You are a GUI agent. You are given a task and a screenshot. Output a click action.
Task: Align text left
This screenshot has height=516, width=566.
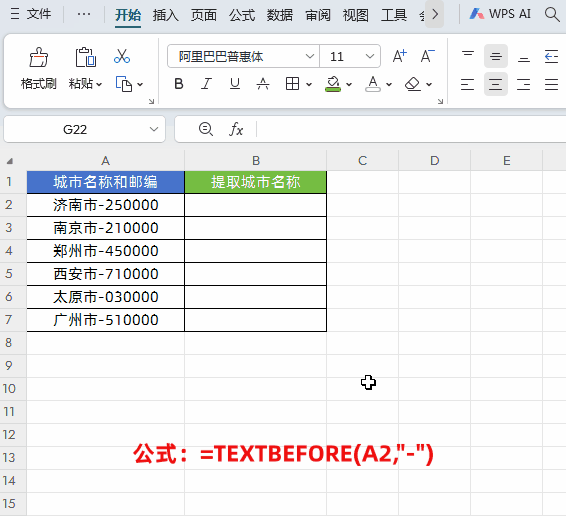(467, 84)
